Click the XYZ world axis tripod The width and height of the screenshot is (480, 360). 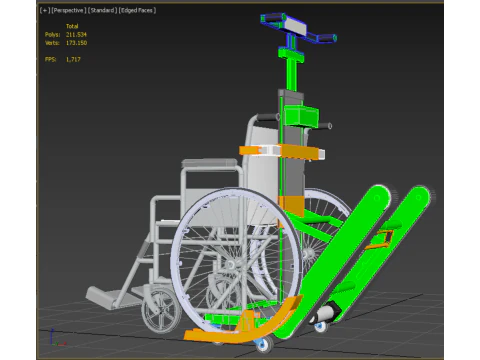(x=57, y=337)
